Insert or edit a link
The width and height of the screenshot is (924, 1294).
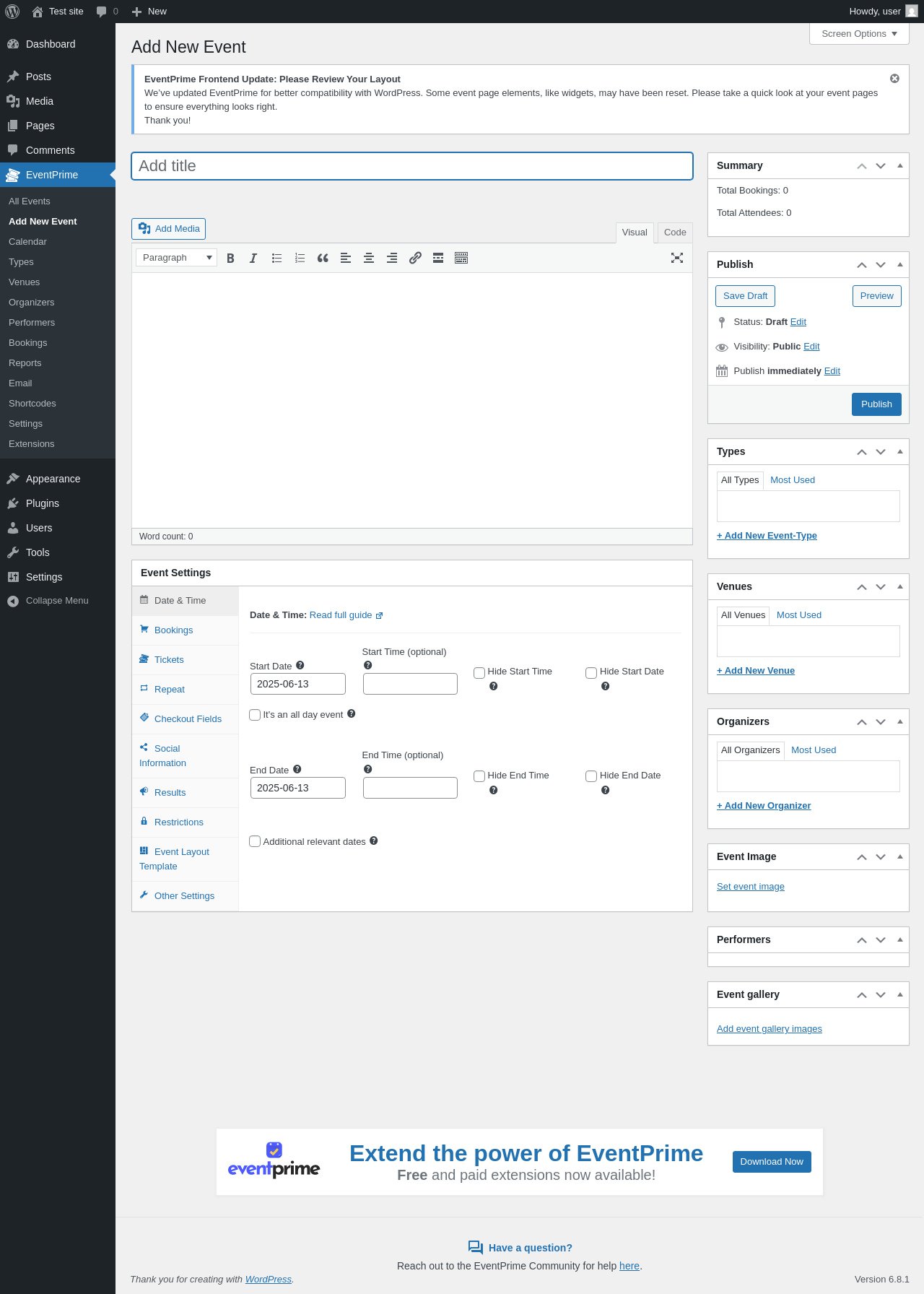415,258
